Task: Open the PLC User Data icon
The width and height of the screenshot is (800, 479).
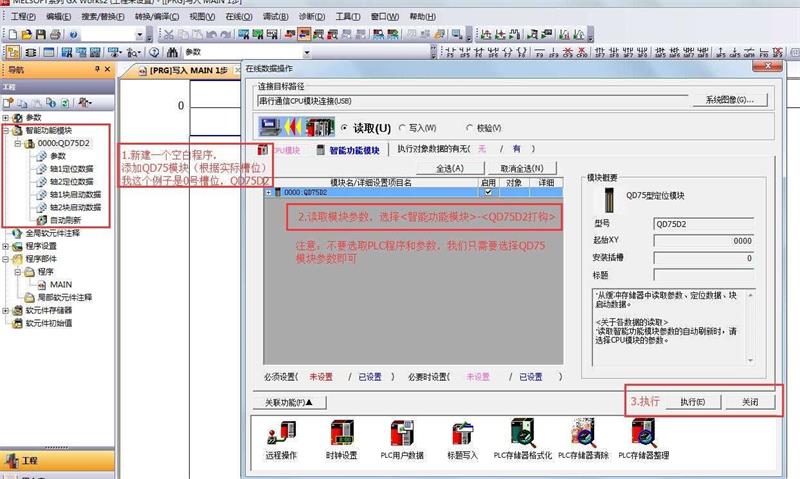Action: (x=402, y=433)
